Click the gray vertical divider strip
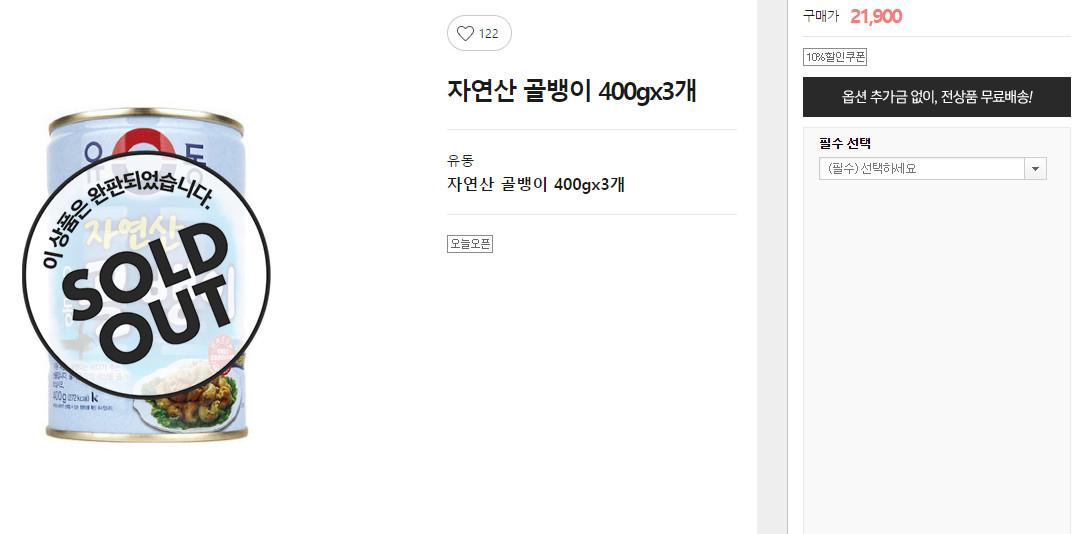This screenshot has height=534, width=1077. [772, 267]
